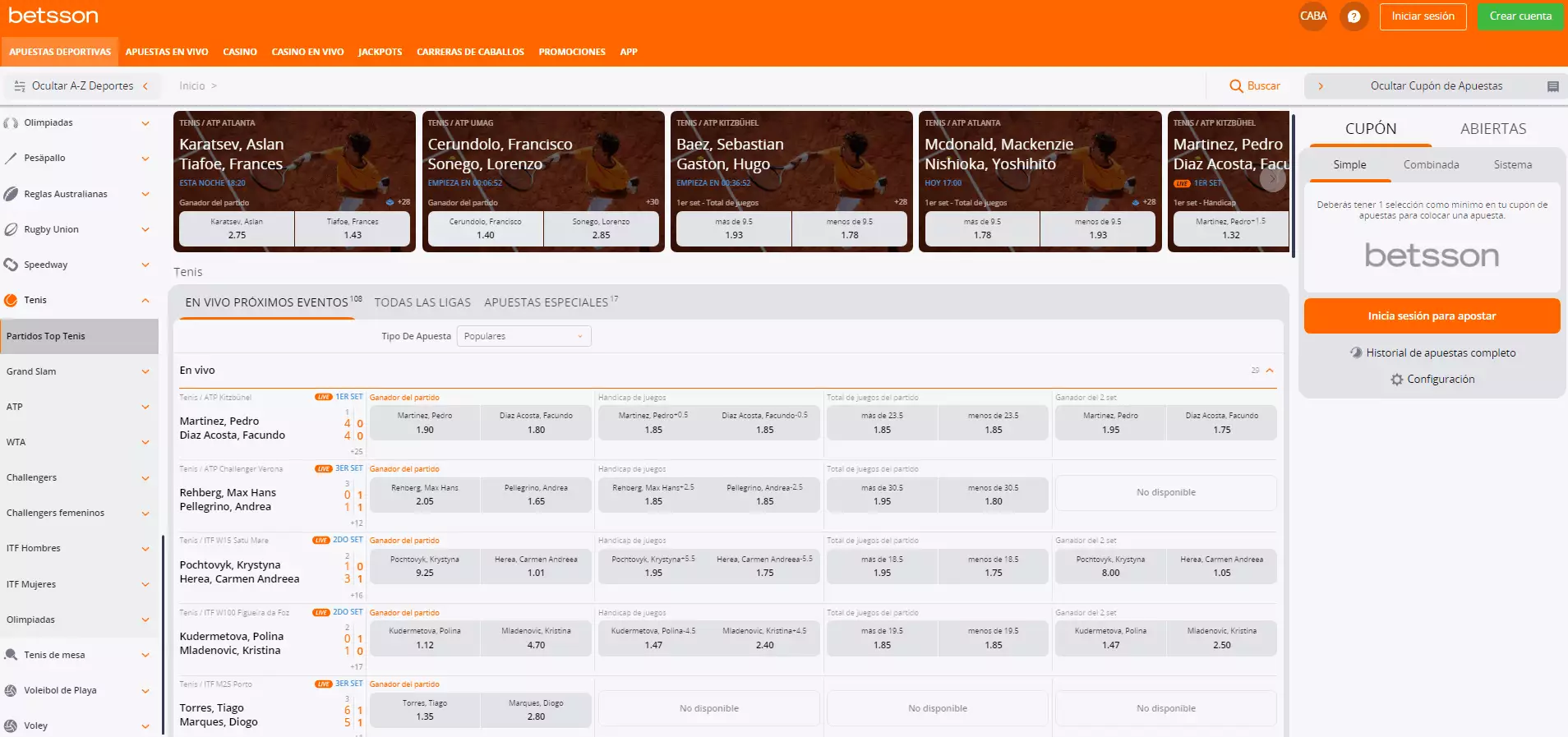Image resolution: width=1568 pixels, height=737 pixels.
Task: Click the orange Tenis ball icon
Action: (x=11, y=301)
